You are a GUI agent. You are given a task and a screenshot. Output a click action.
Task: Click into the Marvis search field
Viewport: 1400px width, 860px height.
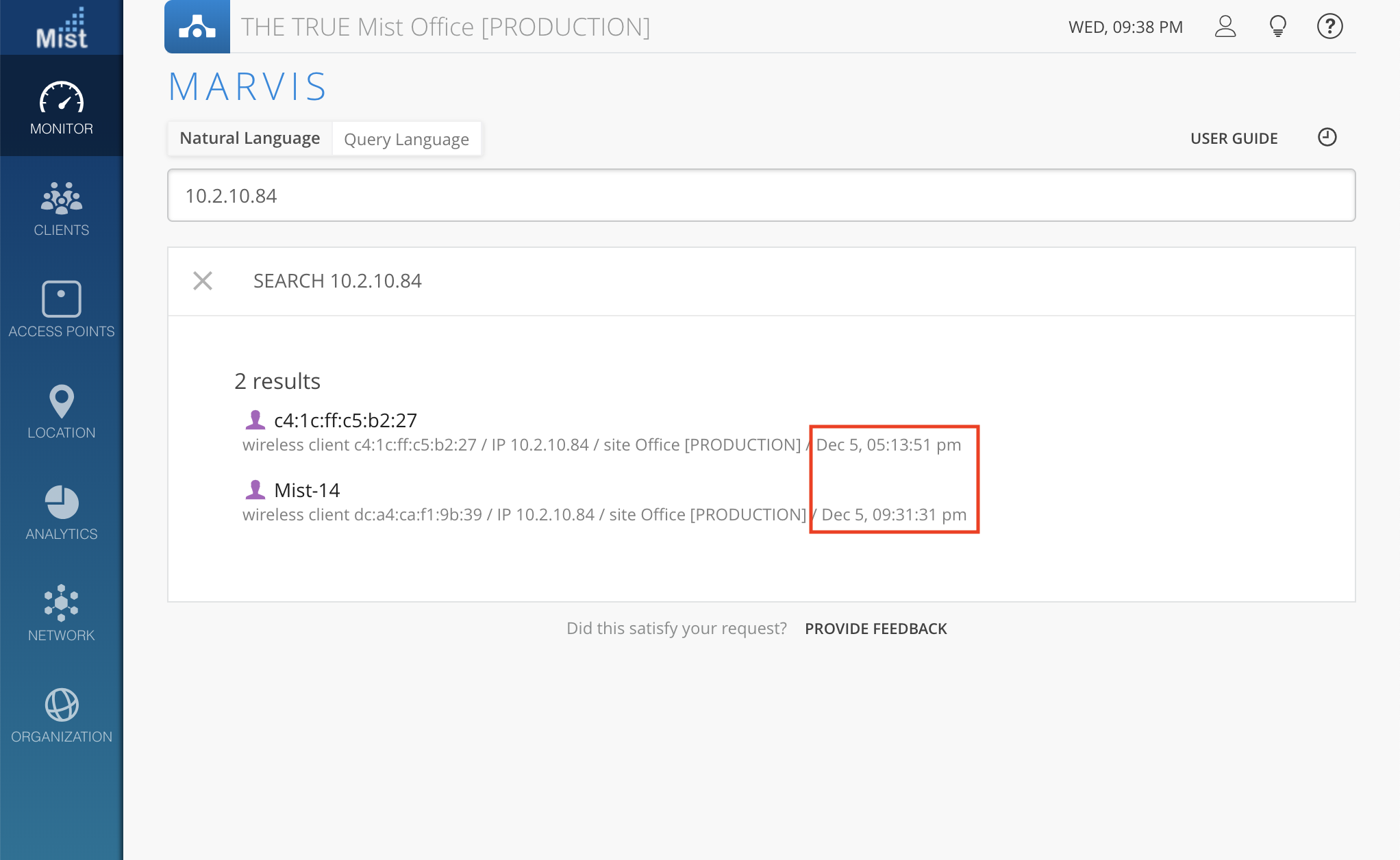coord(761,196)
